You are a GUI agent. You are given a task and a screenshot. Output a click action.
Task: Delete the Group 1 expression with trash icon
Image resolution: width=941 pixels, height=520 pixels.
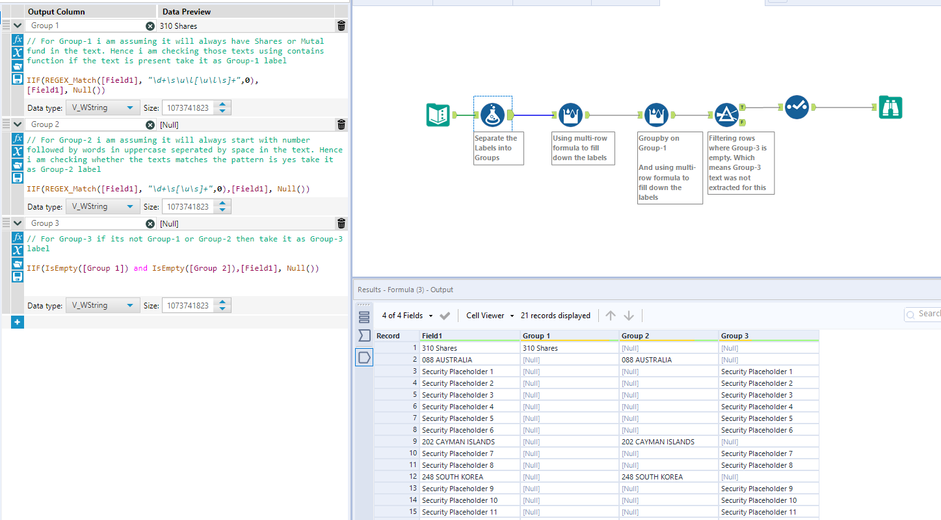[x=341, y=26]
